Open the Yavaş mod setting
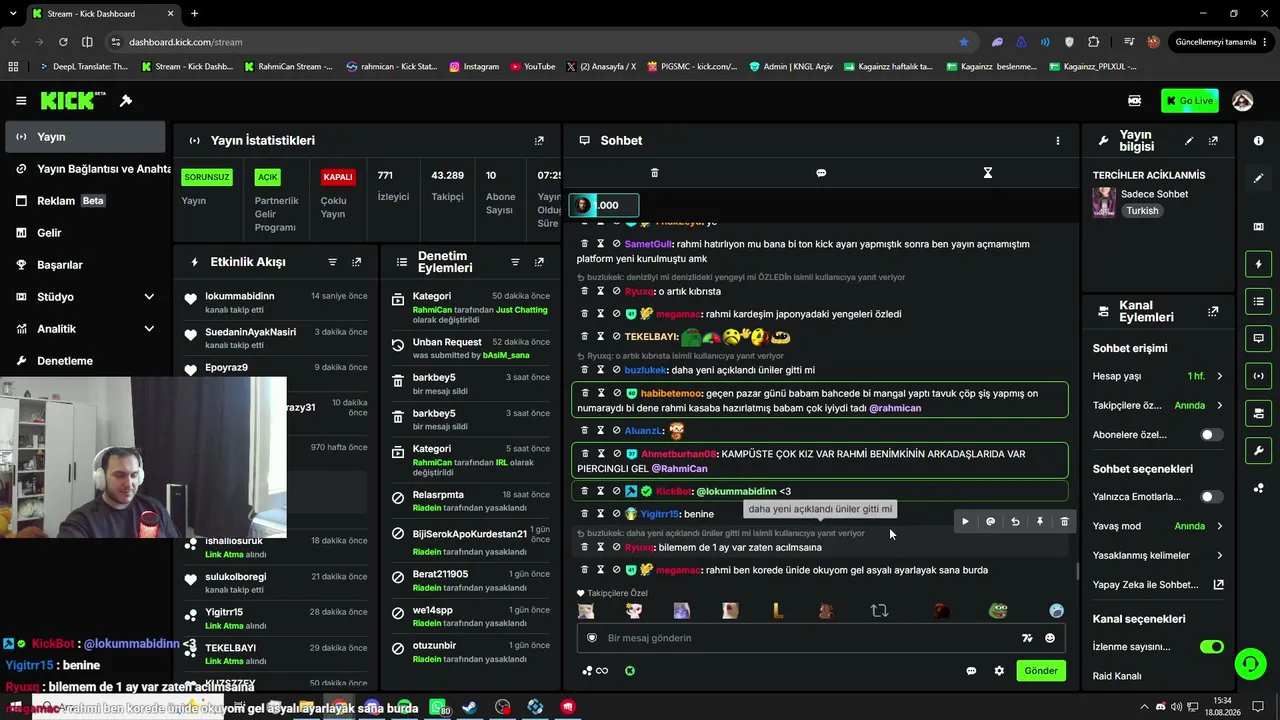The height and width of the screenshot is (720, 1280). 1158,526
